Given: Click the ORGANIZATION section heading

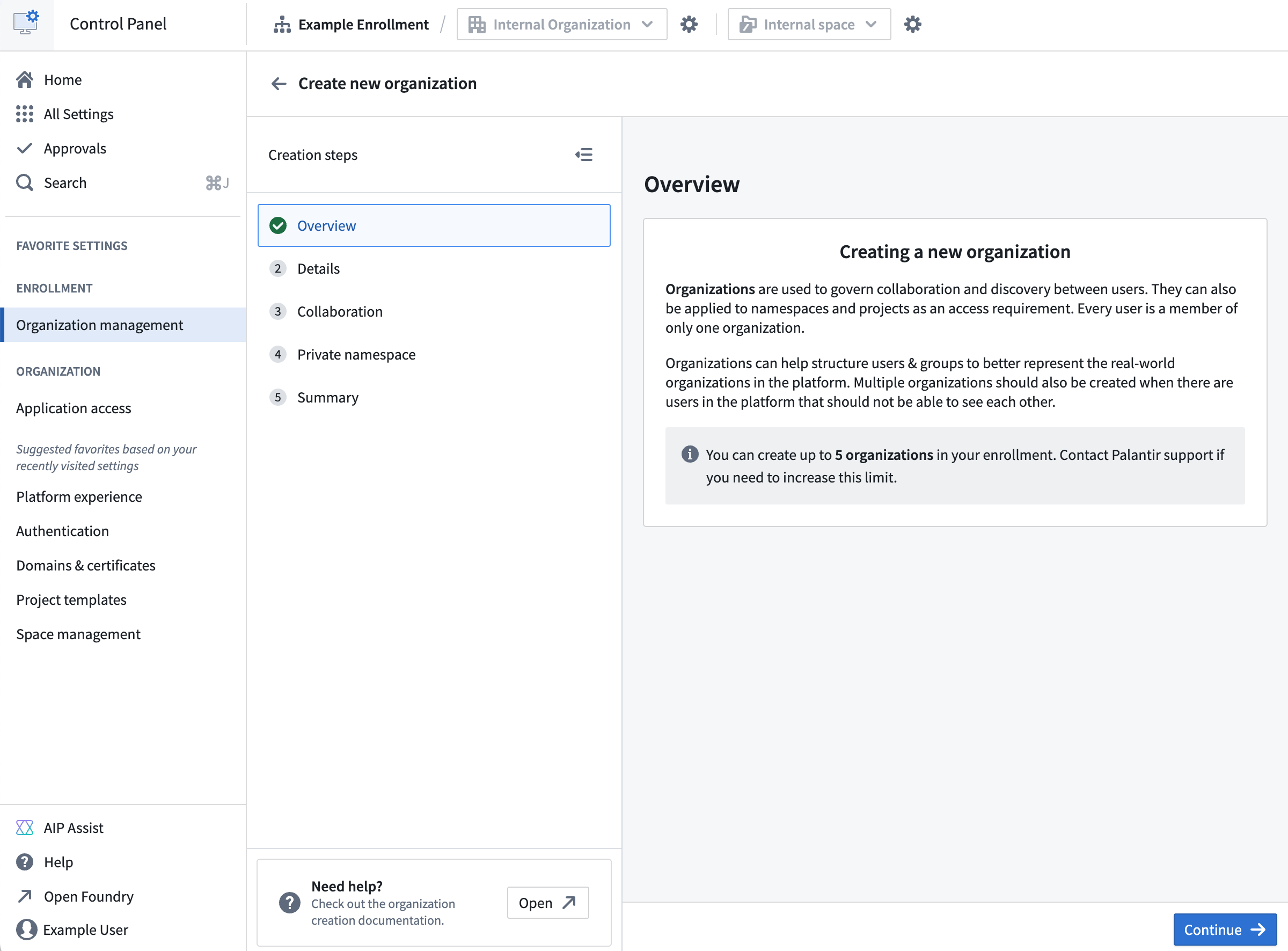Looking at the screenshot, I should (58, 371).
